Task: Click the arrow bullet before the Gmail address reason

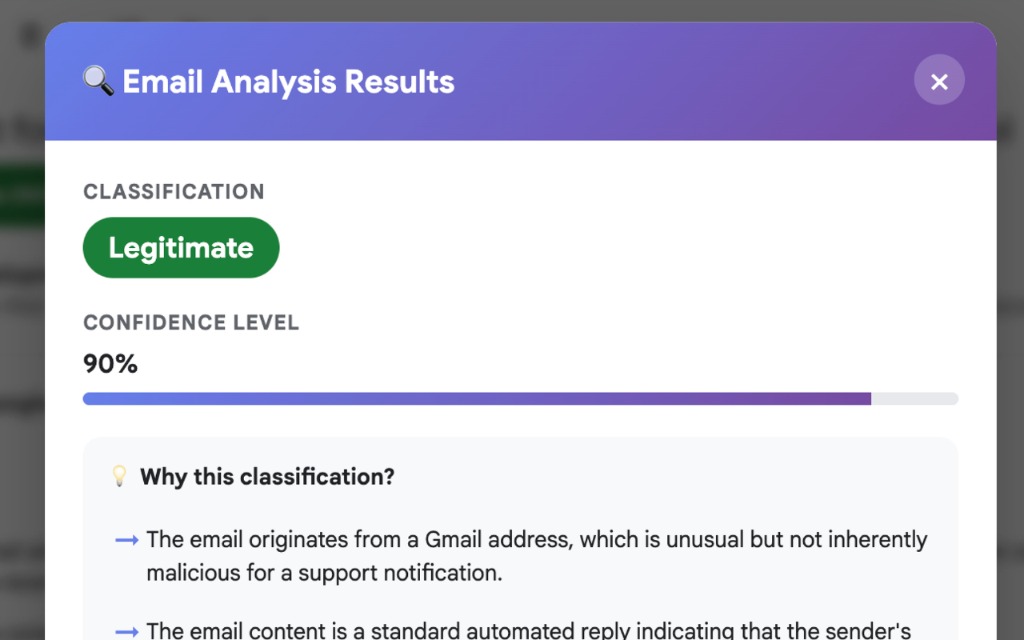Action: pos(127,540)
